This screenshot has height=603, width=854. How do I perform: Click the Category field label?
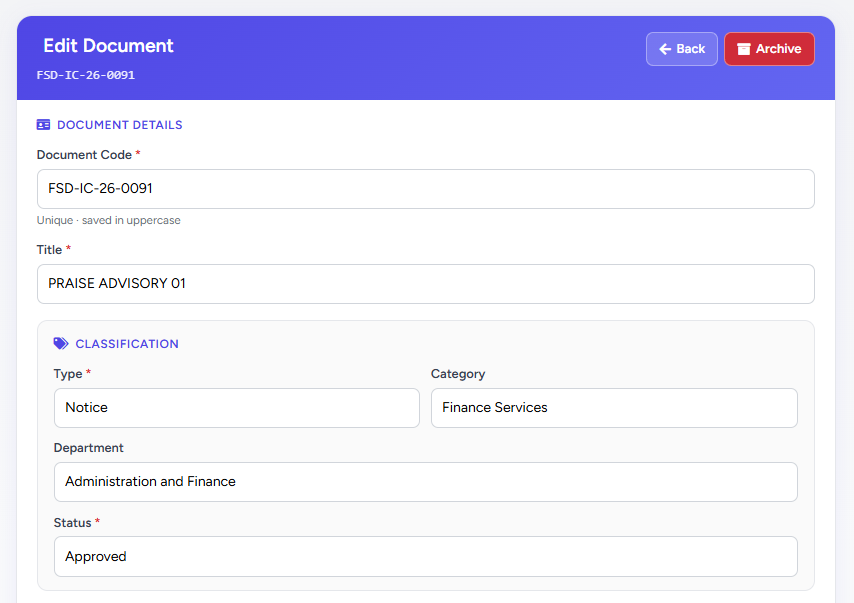coord(458,374)
